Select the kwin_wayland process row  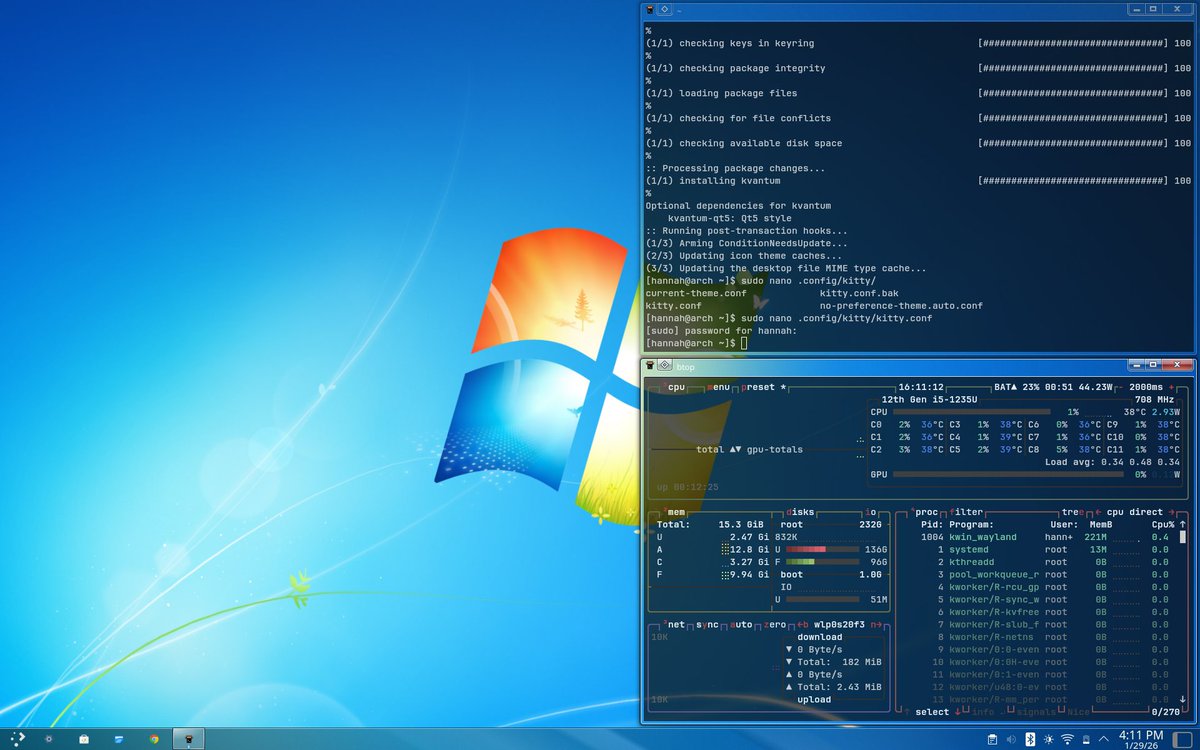pyautogui.click(x=1047, y=537)
